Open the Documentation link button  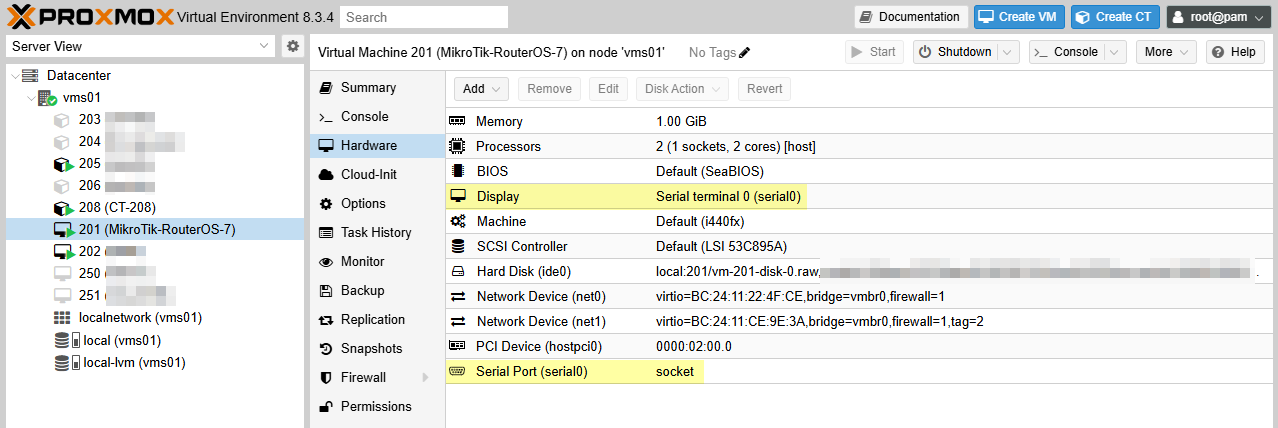[x=910, y=17]
